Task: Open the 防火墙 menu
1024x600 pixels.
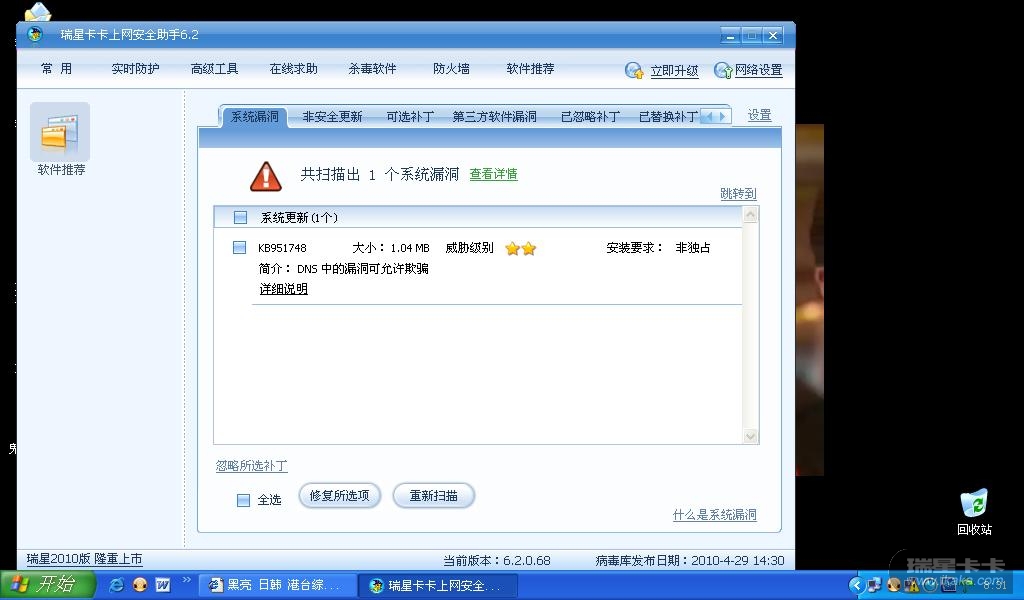Action: [451, 69]
